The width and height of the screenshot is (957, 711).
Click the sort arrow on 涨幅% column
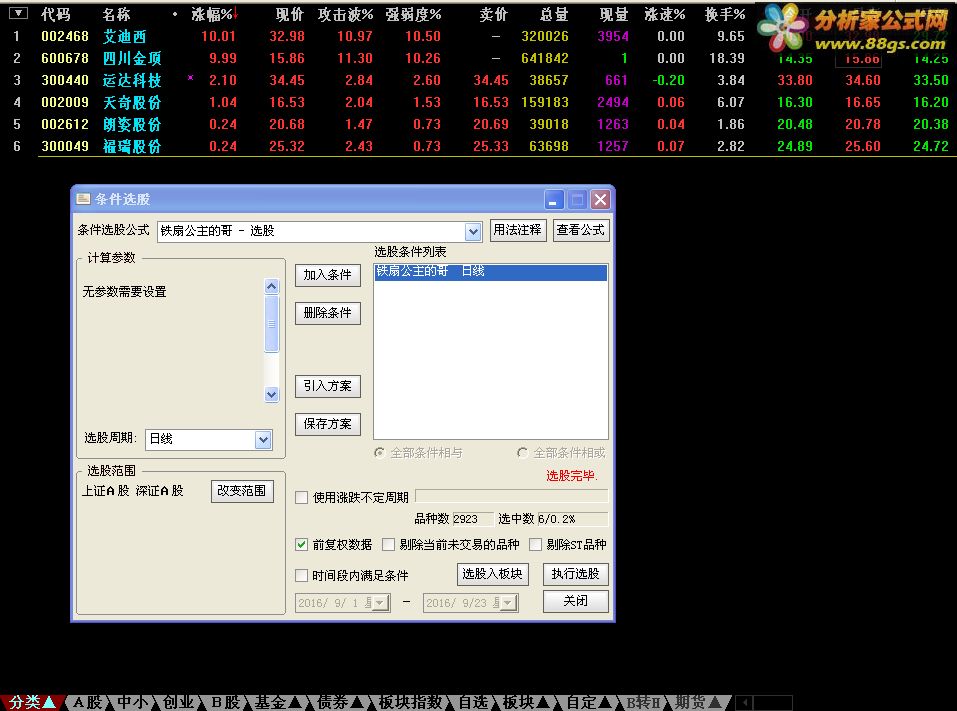[236, 13]
